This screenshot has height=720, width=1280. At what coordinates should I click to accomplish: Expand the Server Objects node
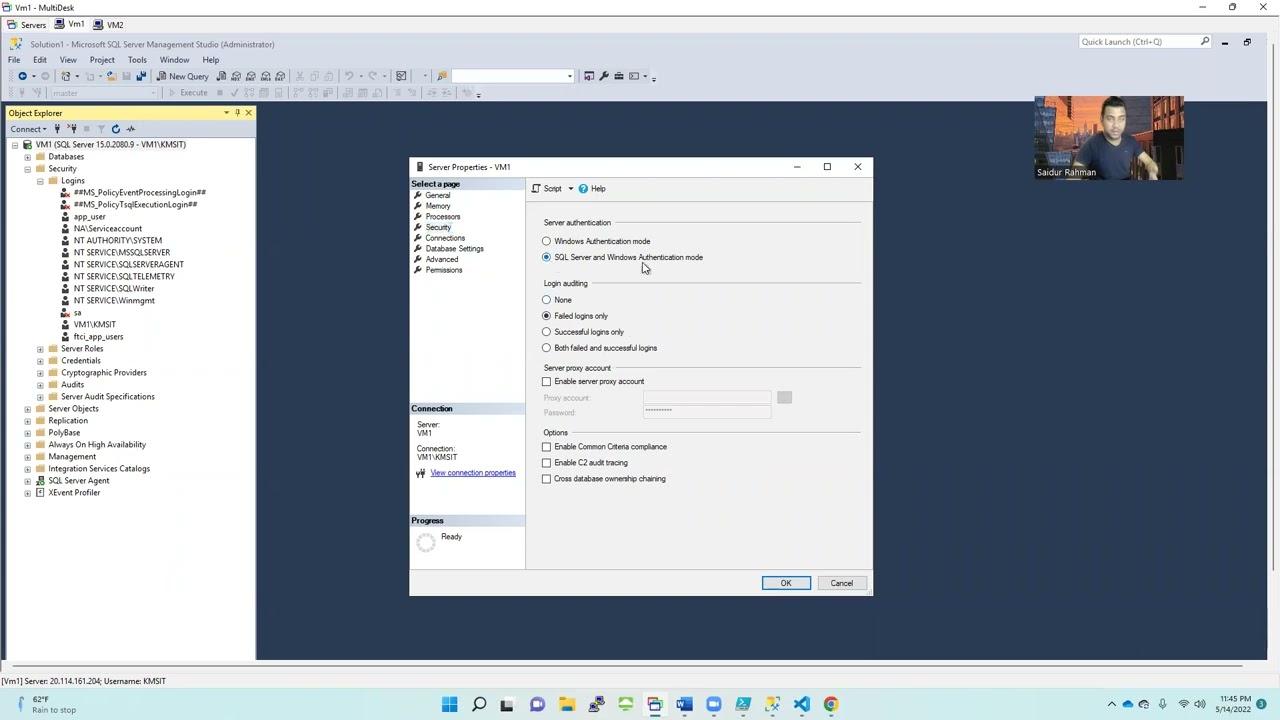point(27,409)
